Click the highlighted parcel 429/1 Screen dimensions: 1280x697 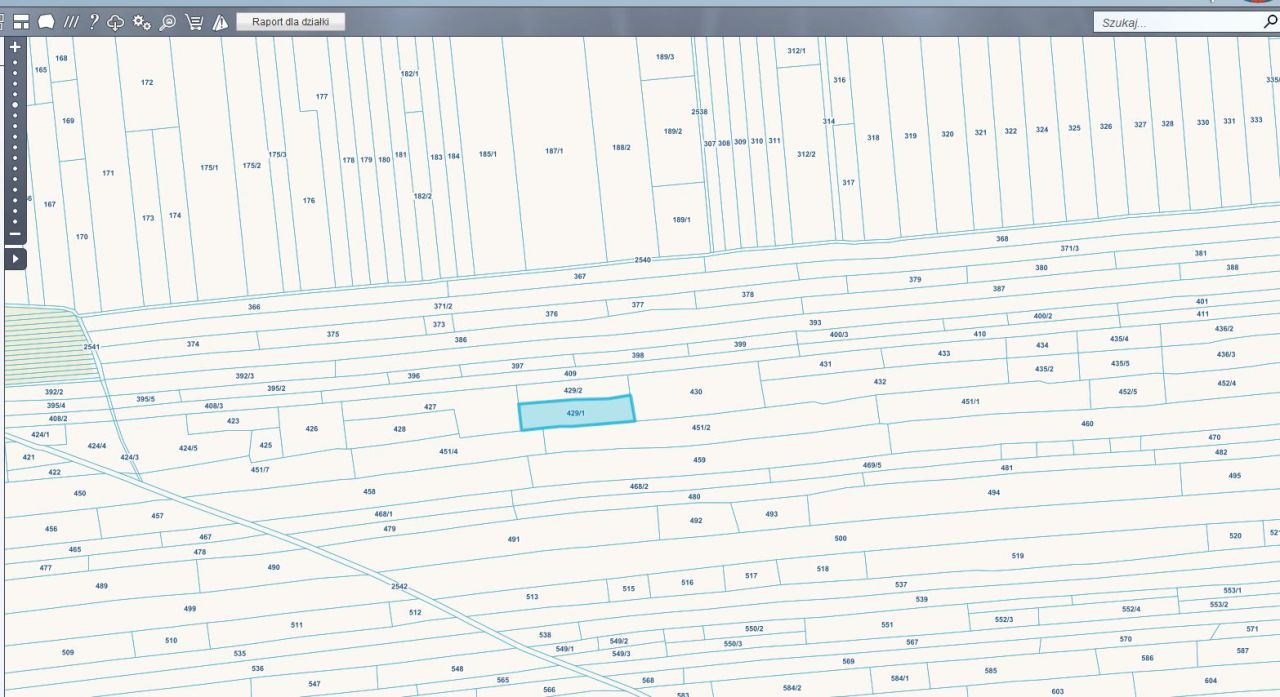point(576,413)
